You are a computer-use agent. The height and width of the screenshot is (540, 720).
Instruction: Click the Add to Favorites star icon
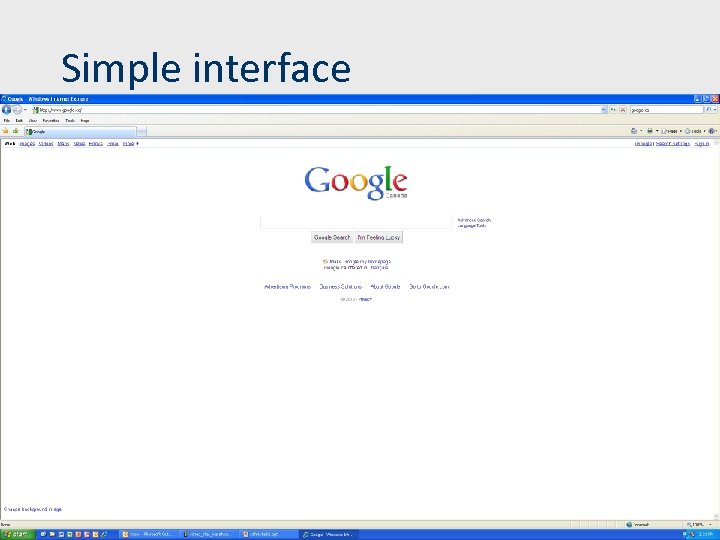[16, 131]
